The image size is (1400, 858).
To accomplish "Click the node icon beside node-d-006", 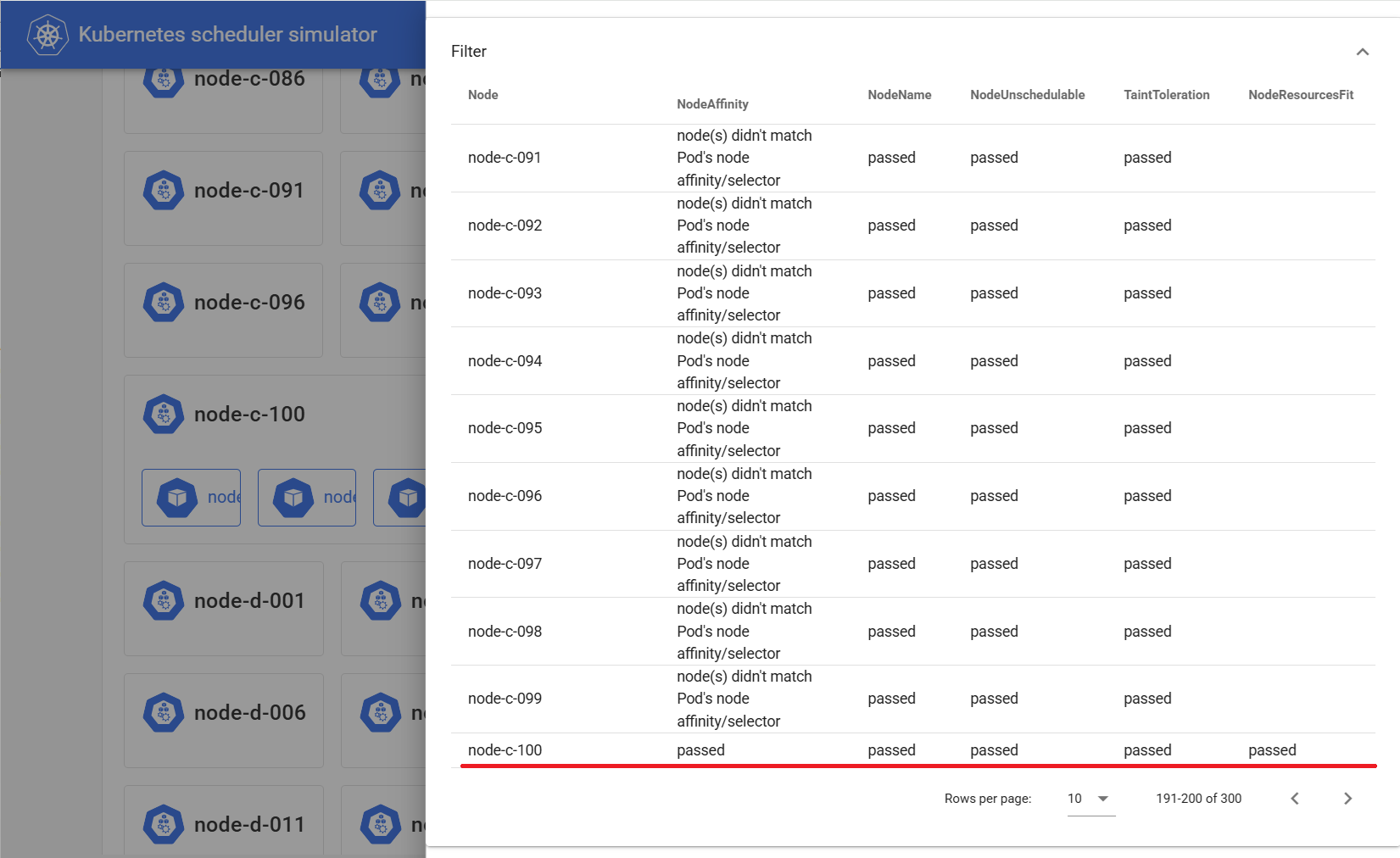I will pos(164,713).
